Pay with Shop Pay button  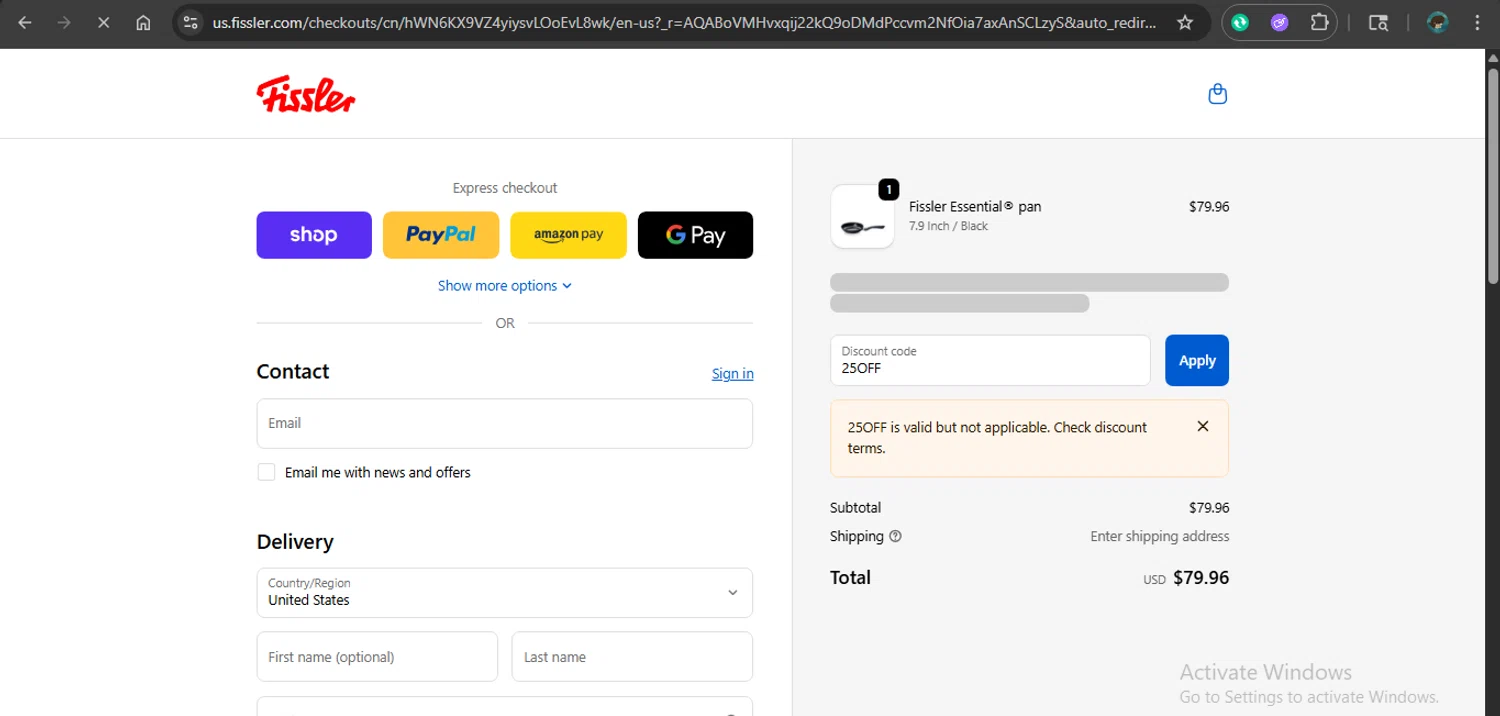click(314, 235)
